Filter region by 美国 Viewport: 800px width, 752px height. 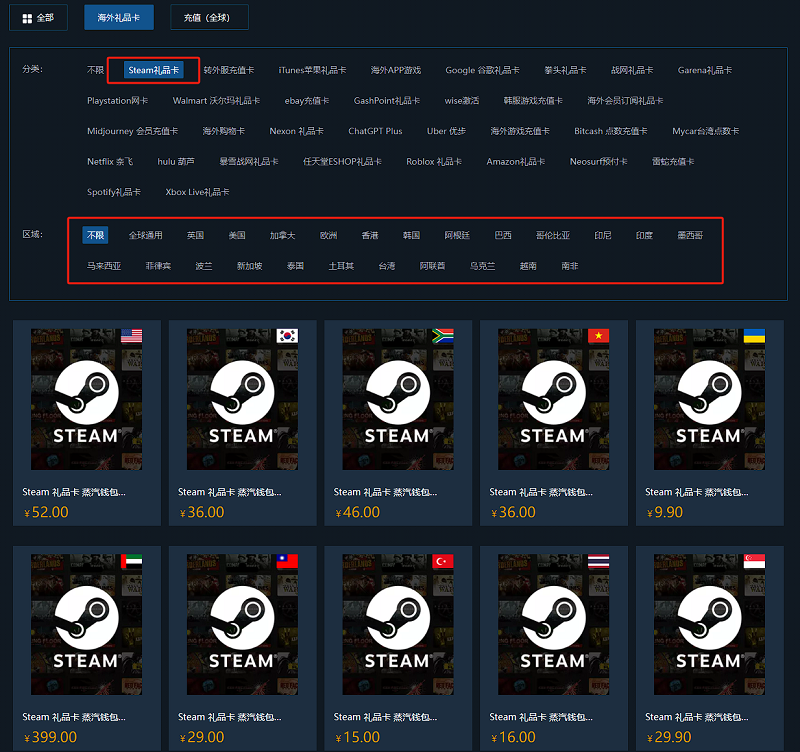(x=237, y=235)
